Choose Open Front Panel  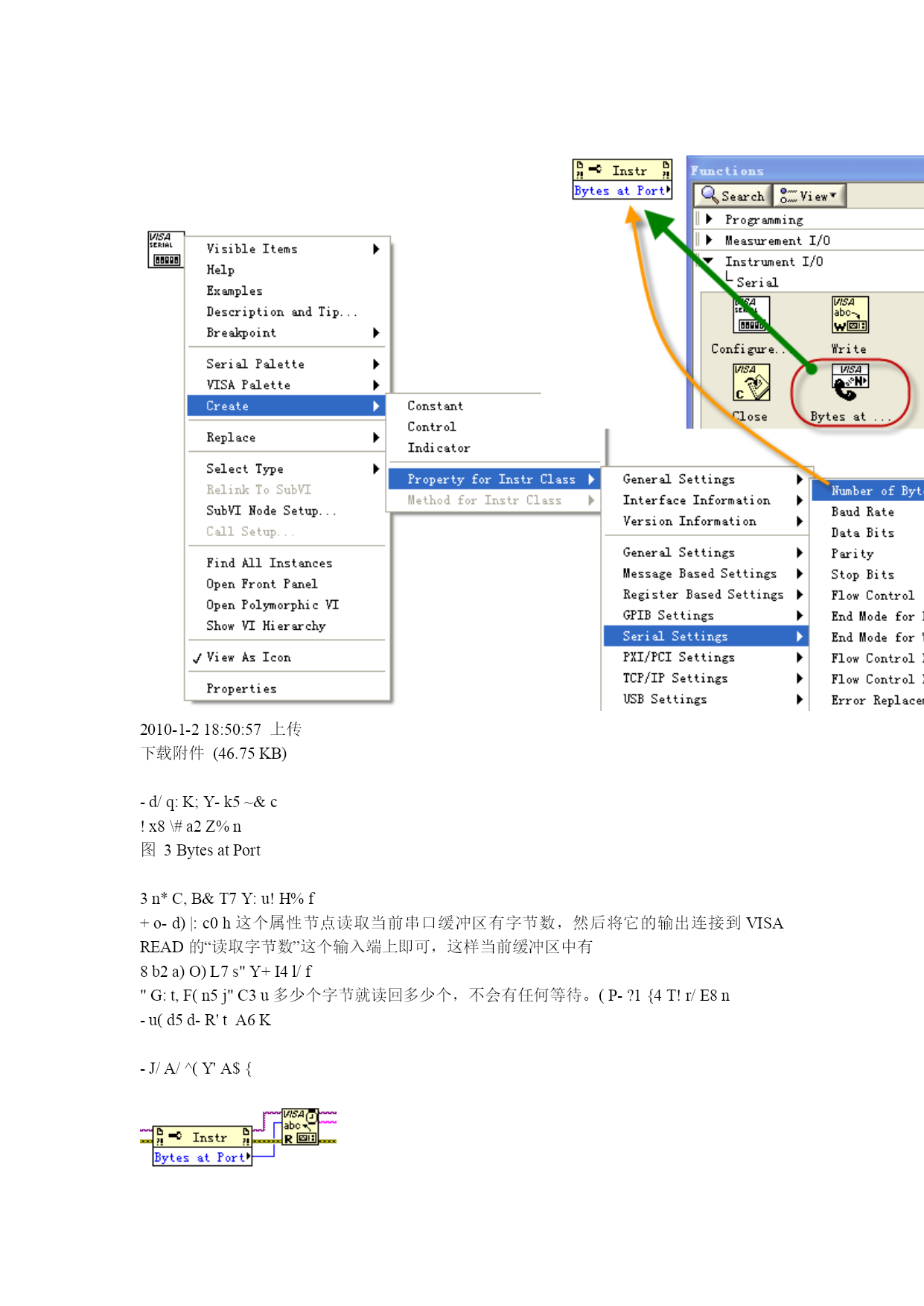[x=287, y=584]
